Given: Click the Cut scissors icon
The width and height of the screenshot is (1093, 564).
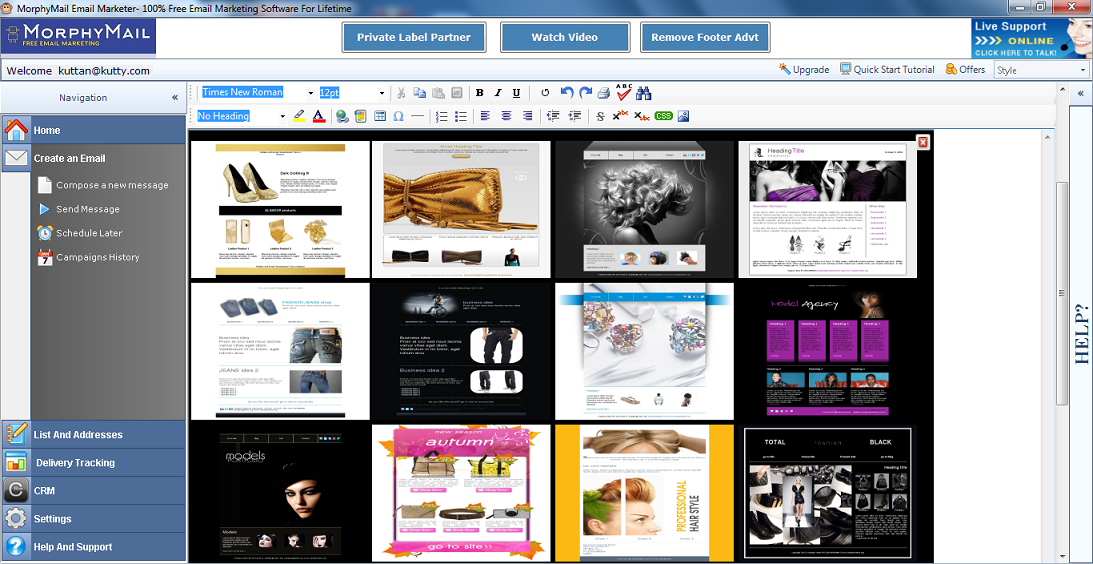Looking at the screenshot, I should click(402, 93).
